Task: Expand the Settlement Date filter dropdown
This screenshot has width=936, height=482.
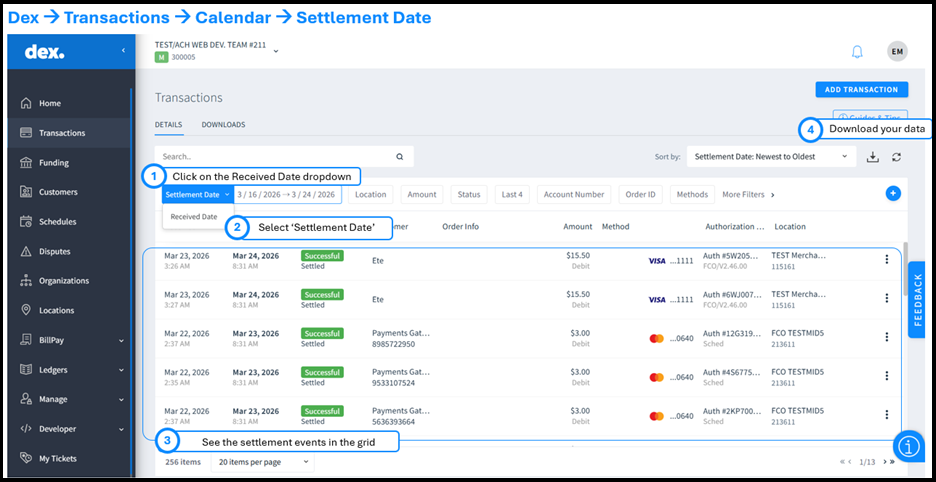Action: click(x=197, y=194)
